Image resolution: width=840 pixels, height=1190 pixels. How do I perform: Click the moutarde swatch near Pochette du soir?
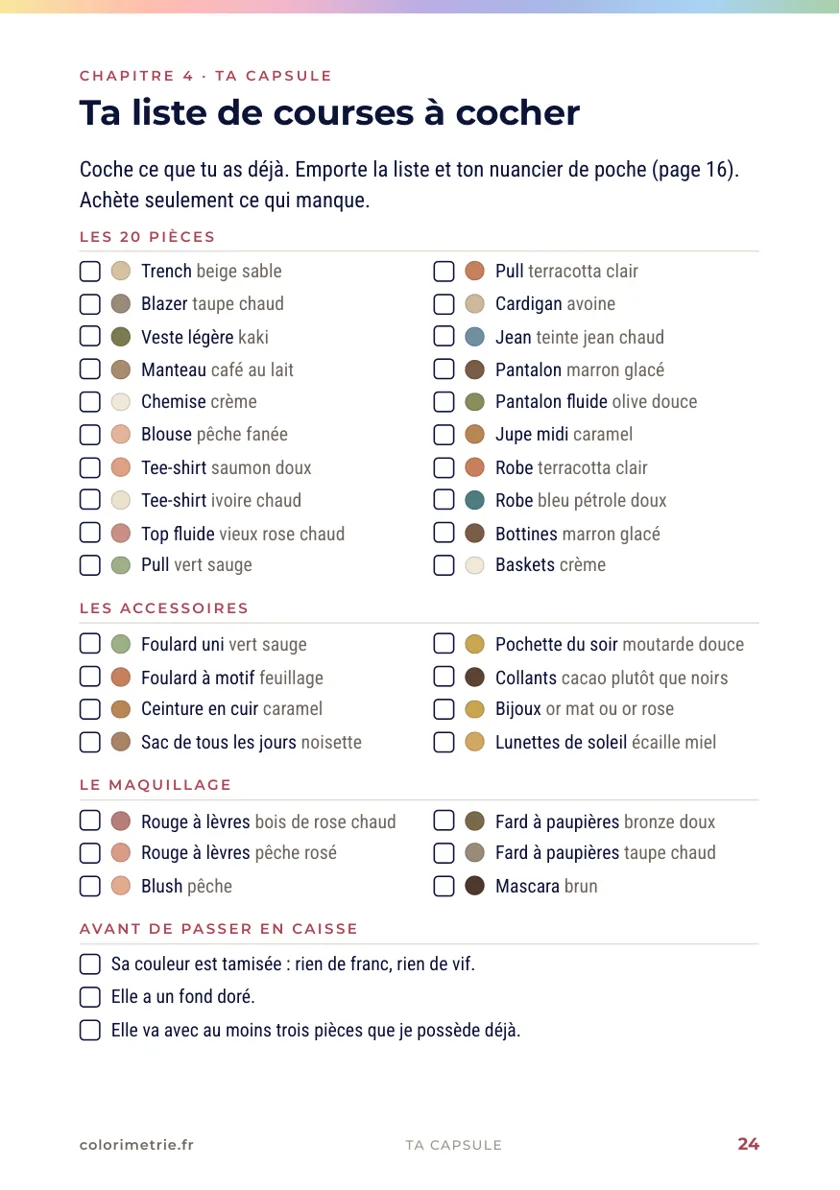click(x=475, y=644)
